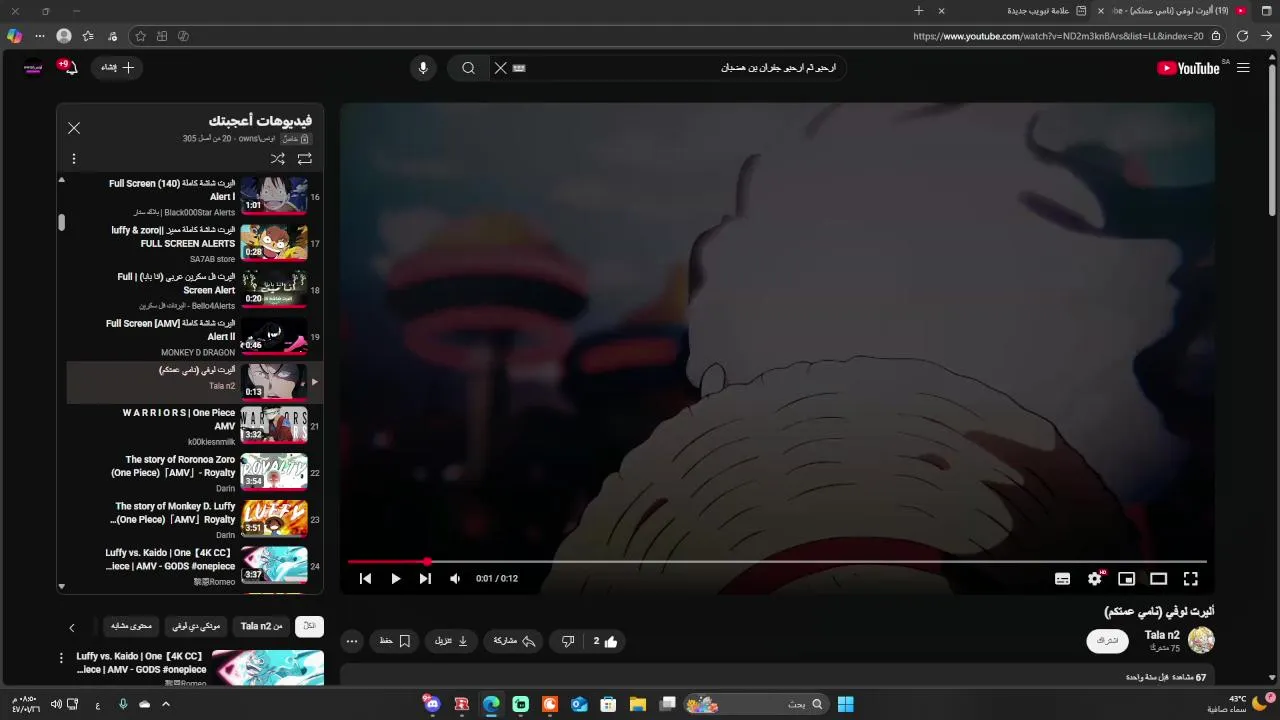The height and width of the screenshot is (720, 1280).
Task: Open File Explorer from taskbar
Action: (637, 704)
